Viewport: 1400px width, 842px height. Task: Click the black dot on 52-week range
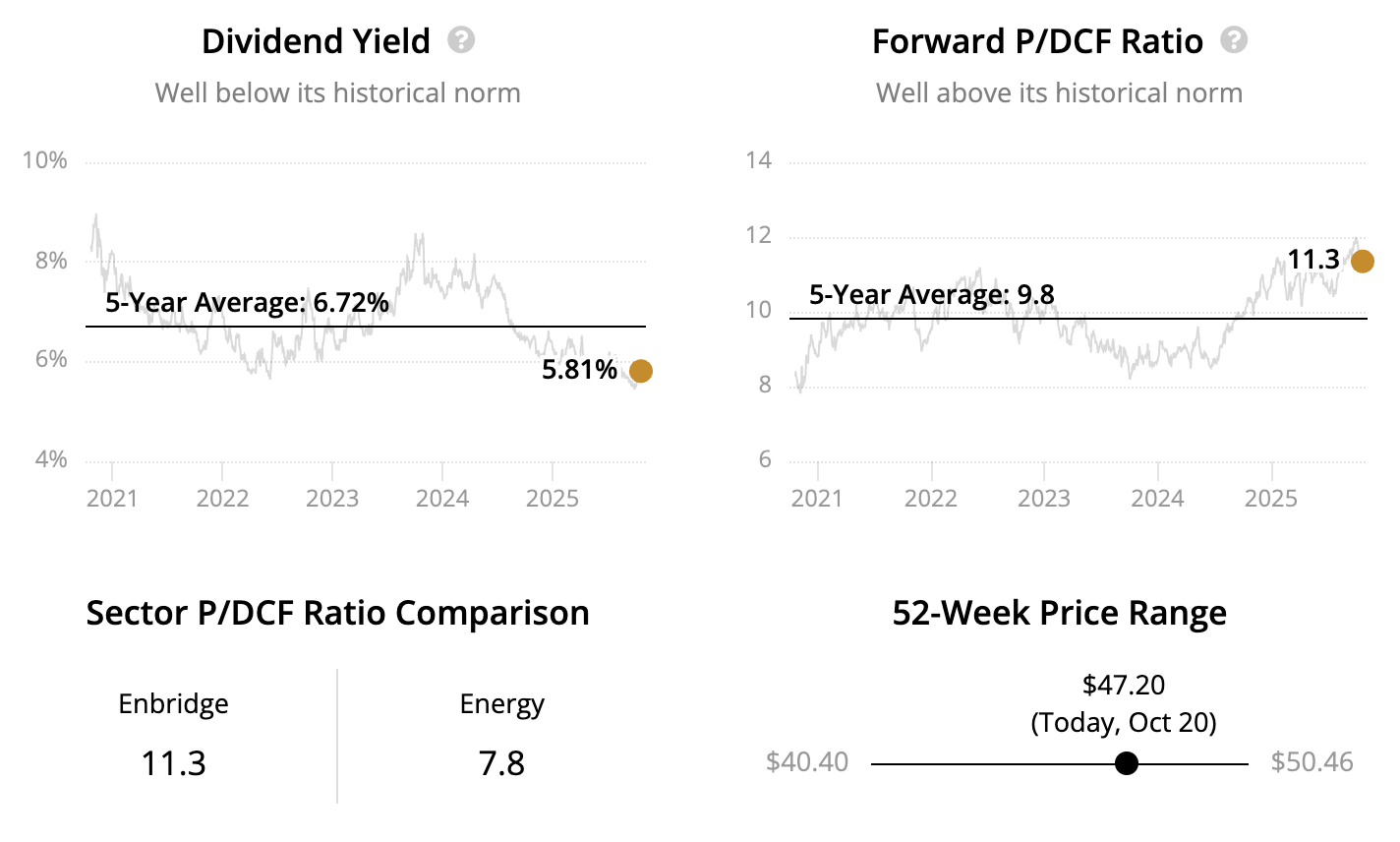point(1127,763)
